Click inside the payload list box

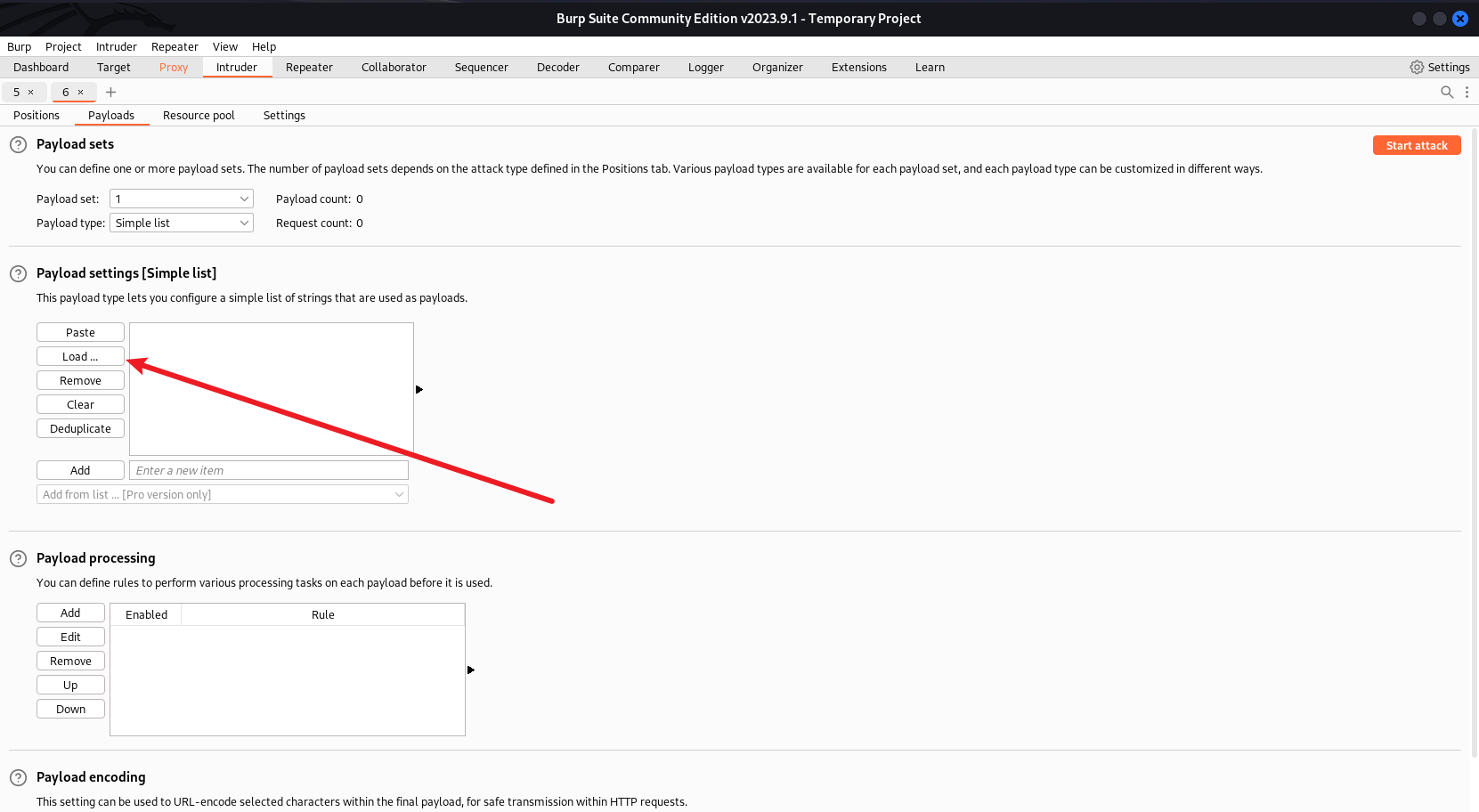point(272,389)
